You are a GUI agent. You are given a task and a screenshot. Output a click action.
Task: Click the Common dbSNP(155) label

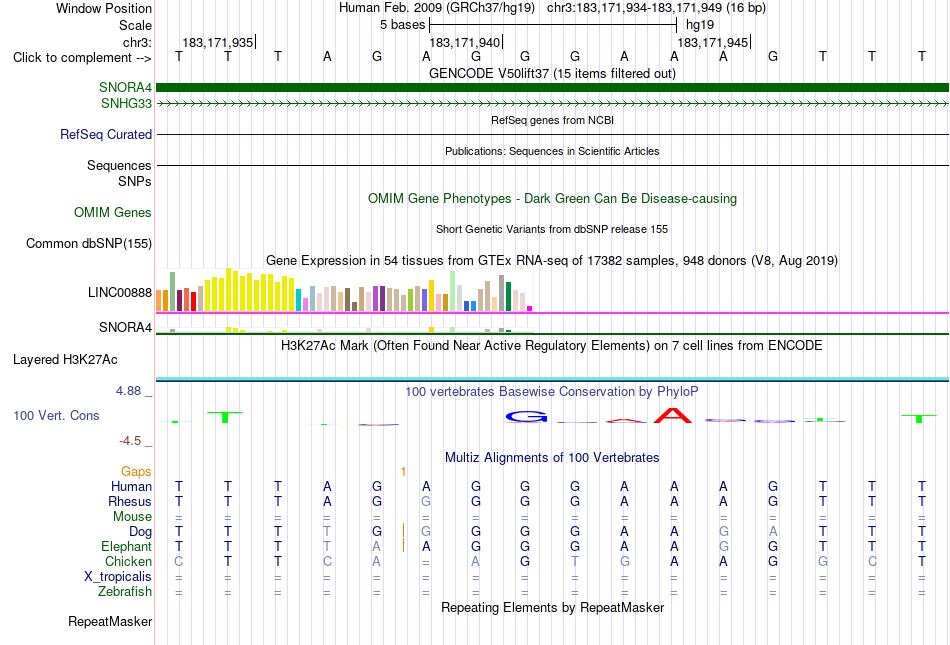click(89, 243)
